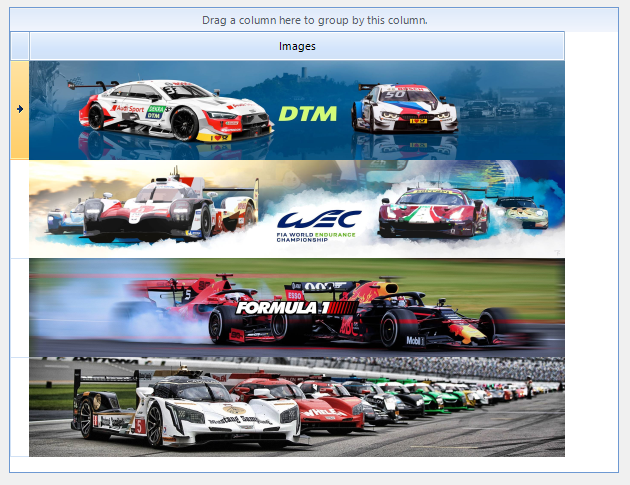630x485 pixels.
Task: Click the row header of the Daytona grid row
Action: 20,407
